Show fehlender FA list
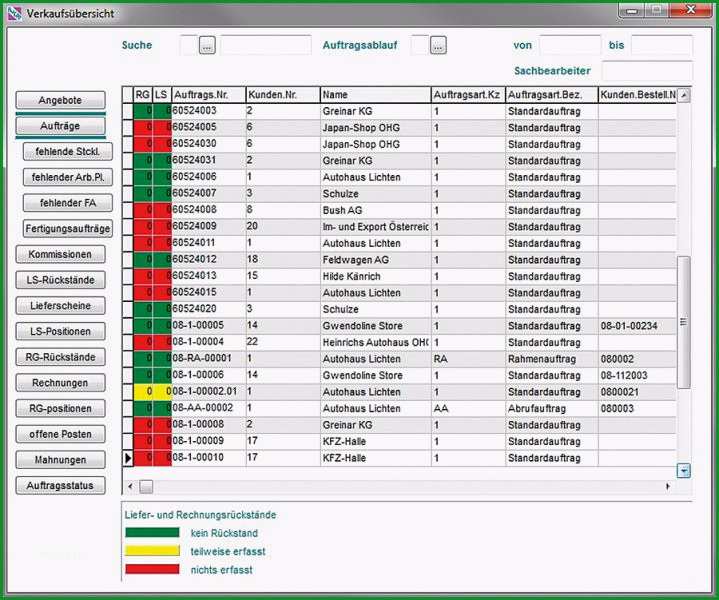Image resolution: width=719 pixels, height=600 pixels. tap(68, 203)
